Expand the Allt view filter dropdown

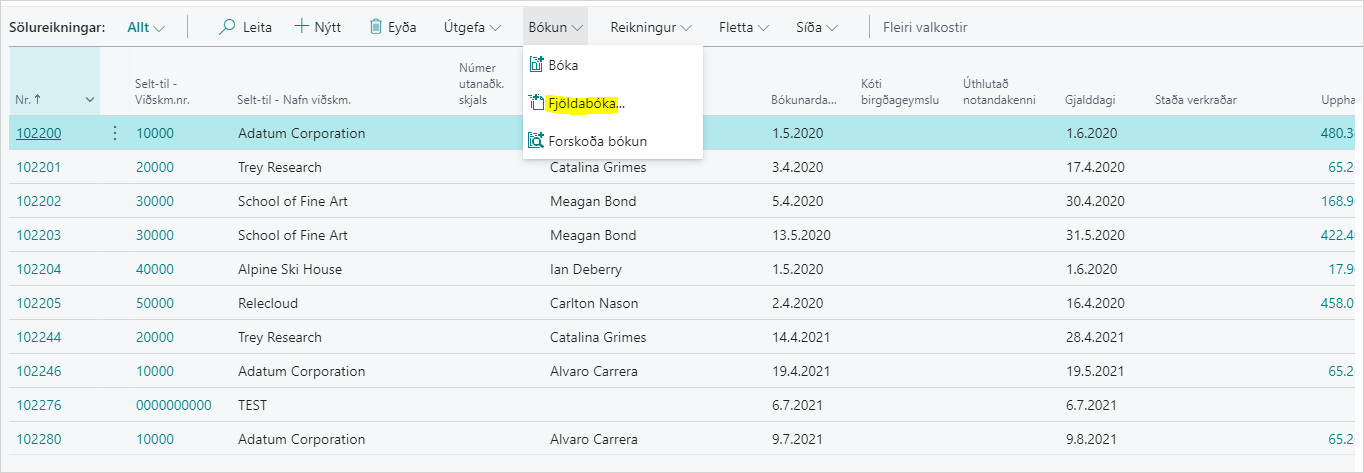[x=146, y=27]
